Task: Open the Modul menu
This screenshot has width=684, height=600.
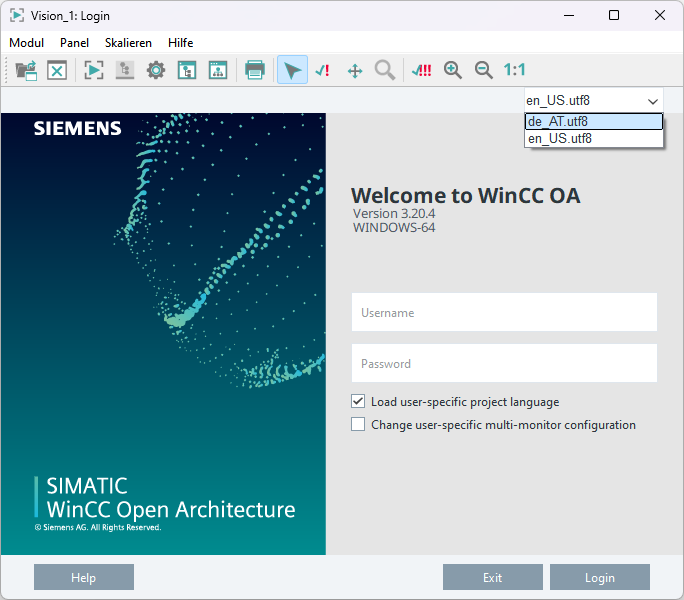Action: pyautogui.click(x=27, y=43)
